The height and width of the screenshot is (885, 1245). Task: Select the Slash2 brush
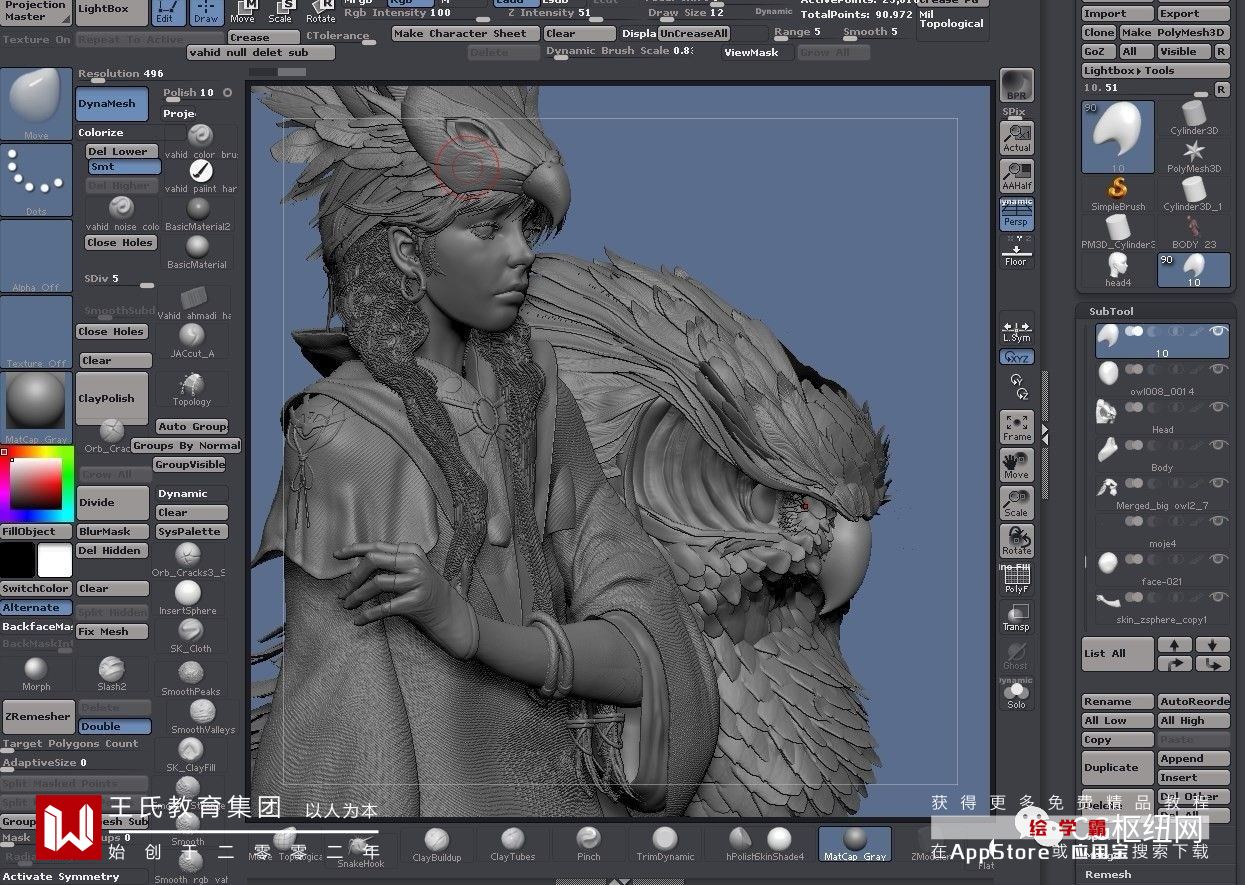click(x=112, y=673)
